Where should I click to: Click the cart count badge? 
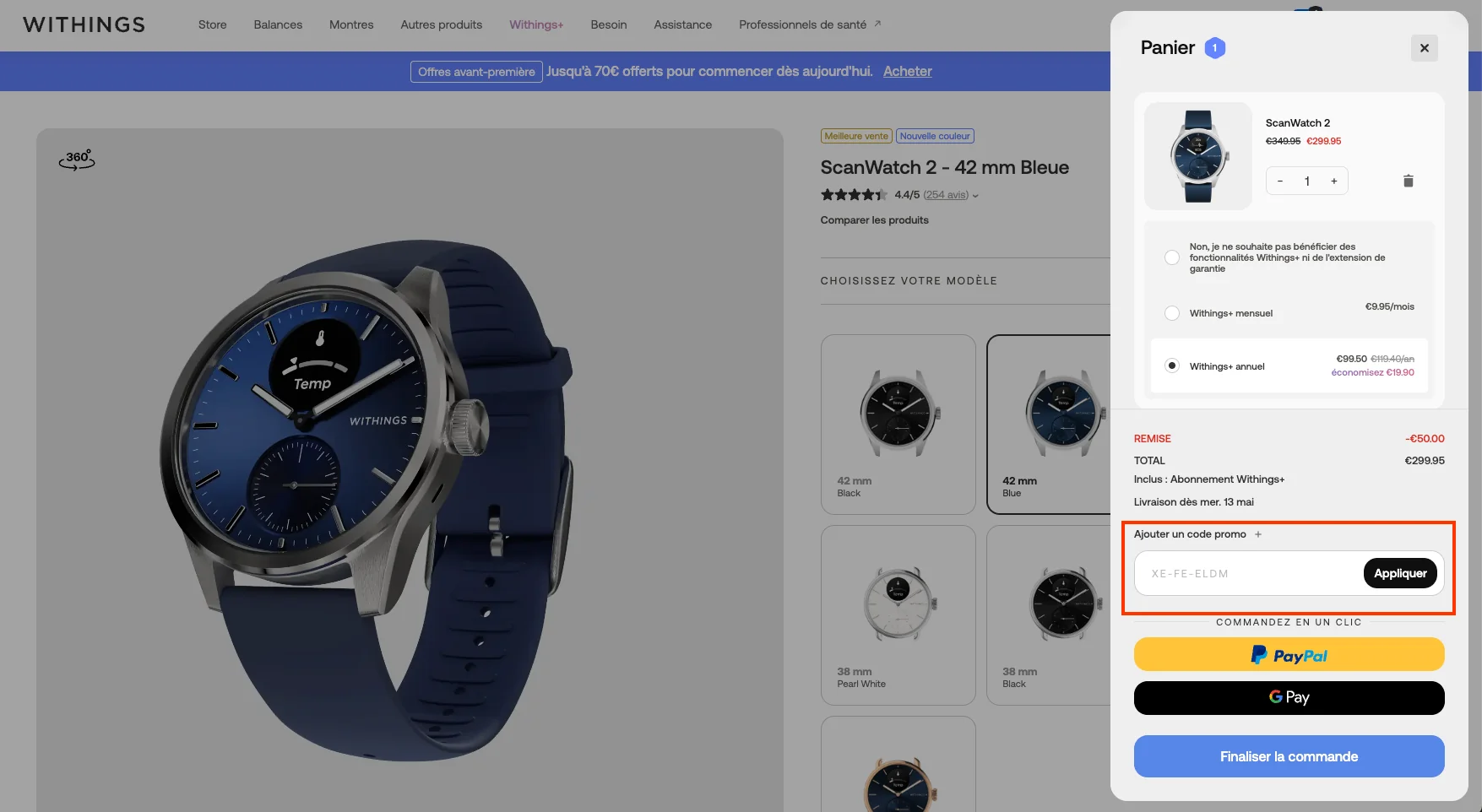(x=1214, y=48)
